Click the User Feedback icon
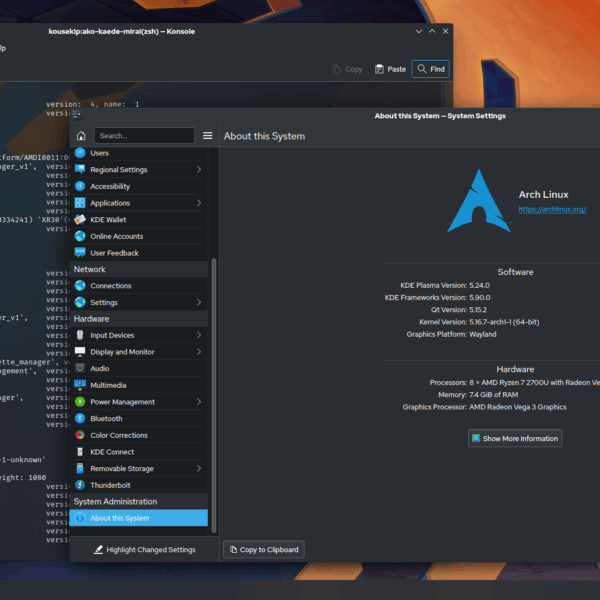Image resolution: width=600 pixels, height=600 pixels. tap(80, 253)
